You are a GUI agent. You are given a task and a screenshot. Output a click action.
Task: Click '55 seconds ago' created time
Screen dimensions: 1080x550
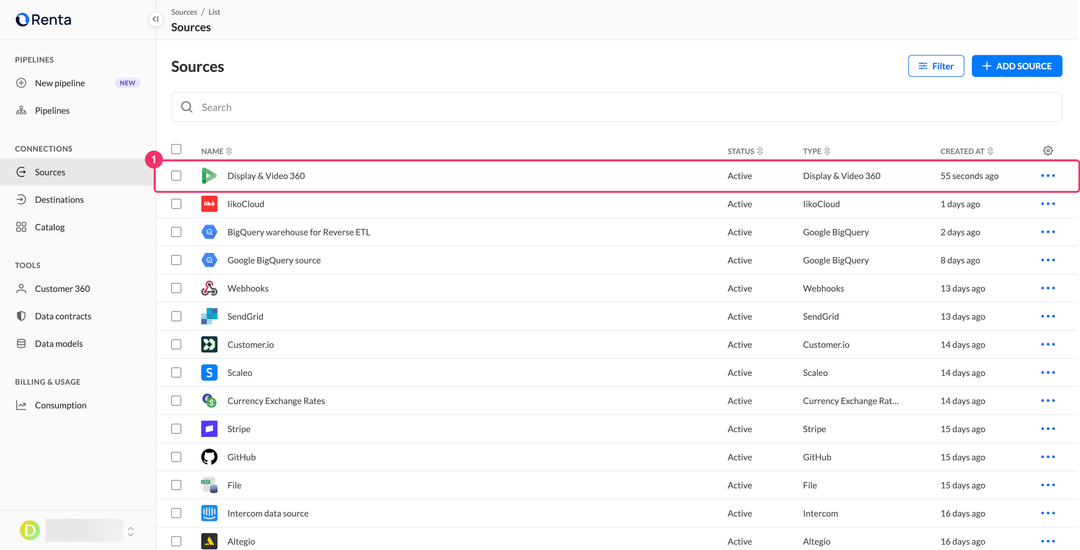[x=969, y=176]
